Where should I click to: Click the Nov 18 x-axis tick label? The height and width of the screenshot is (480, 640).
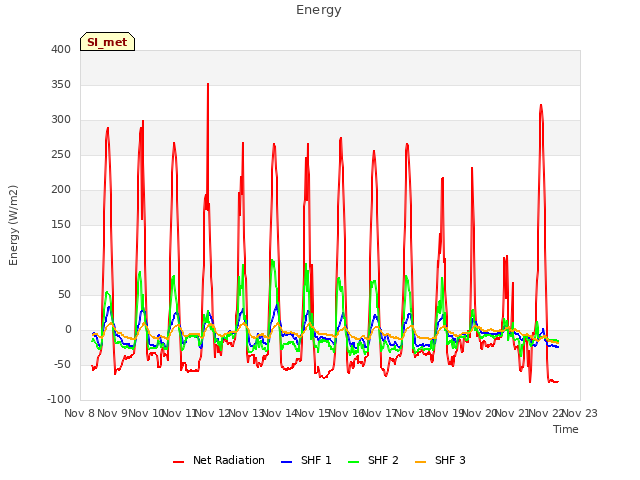coord(413,413)
